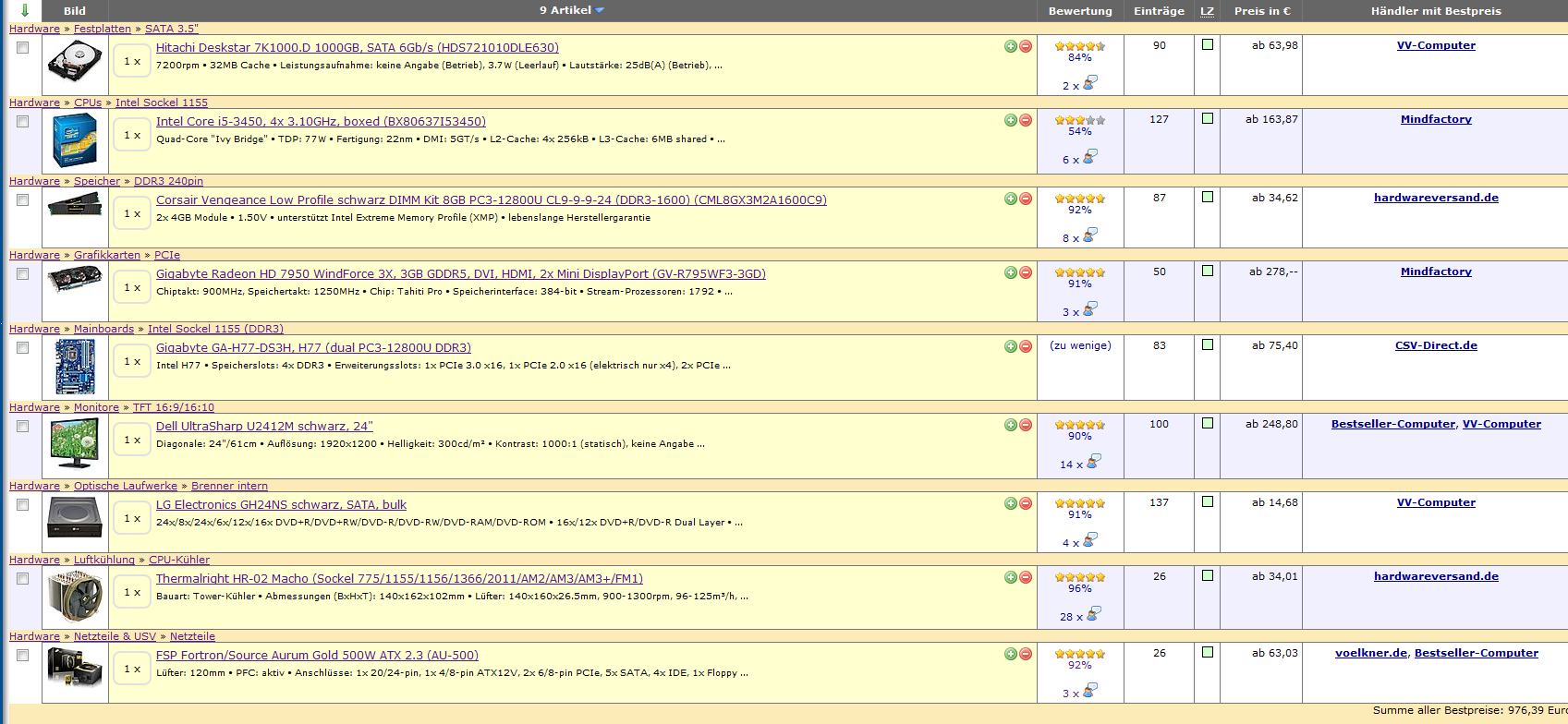
Task: Visit Bestseller-Computer link in Dell UltraSharp row
Action: pos(1393,424)
